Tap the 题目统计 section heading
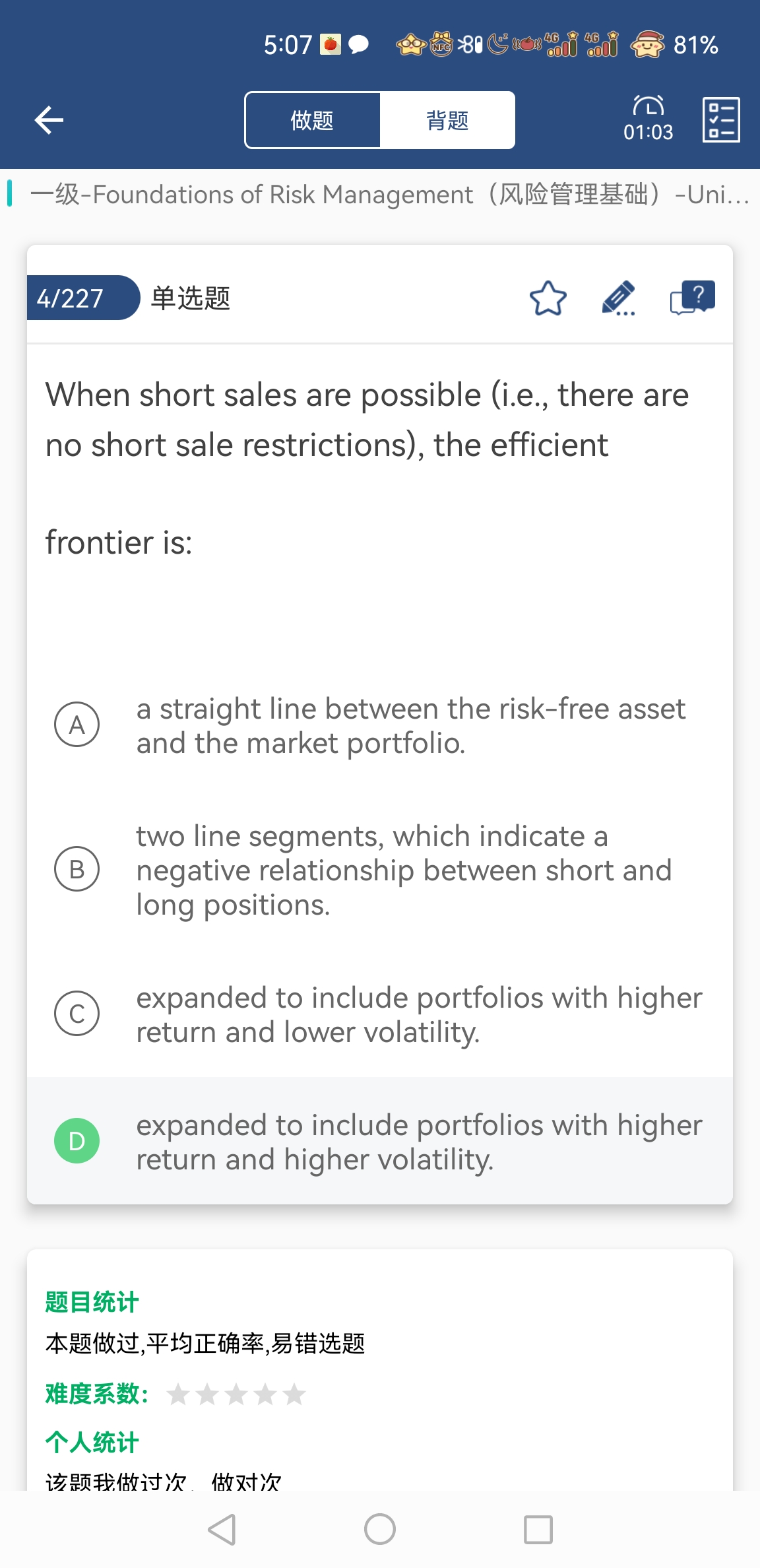This screenshot has height=1568, width=760. (x=92, y=1302)
